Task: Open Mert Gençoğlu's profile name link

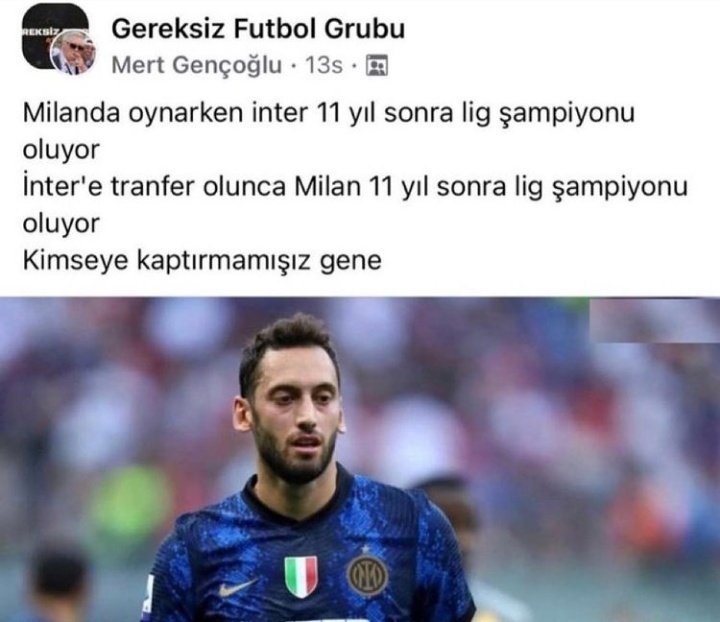Action: (197, 65)
